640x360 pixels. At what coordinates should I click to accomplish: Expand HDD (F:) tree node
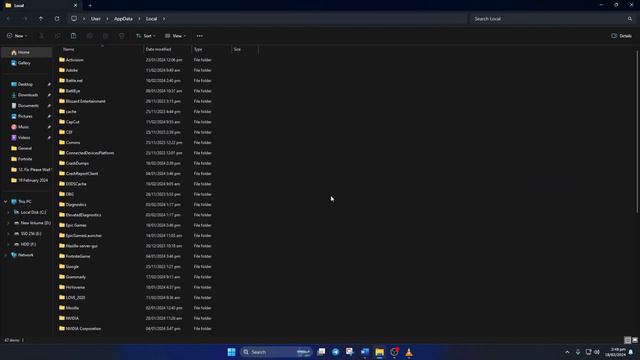point(9,244)
